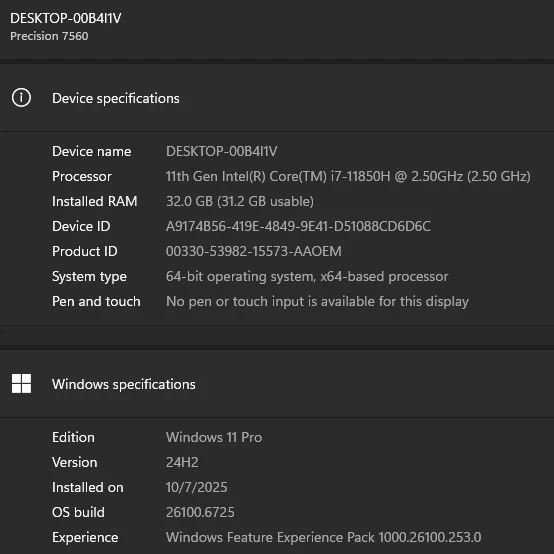Screen dimensions: 554x554
Task: Click the Device ID label
Action: point(81,226)
